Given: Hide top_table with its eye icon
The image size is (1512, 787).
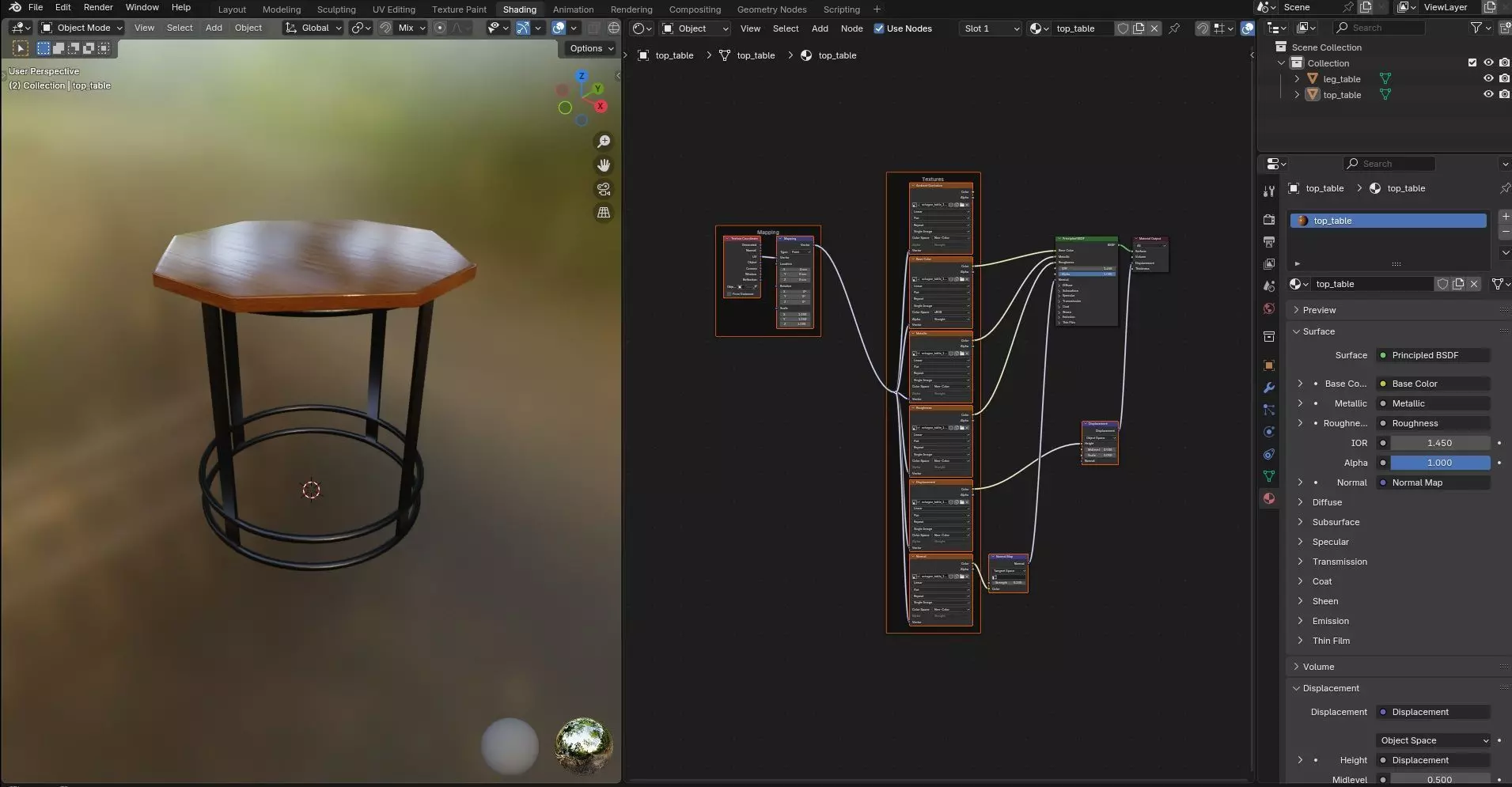Looking at the screenshot, I should (1488, 94).
